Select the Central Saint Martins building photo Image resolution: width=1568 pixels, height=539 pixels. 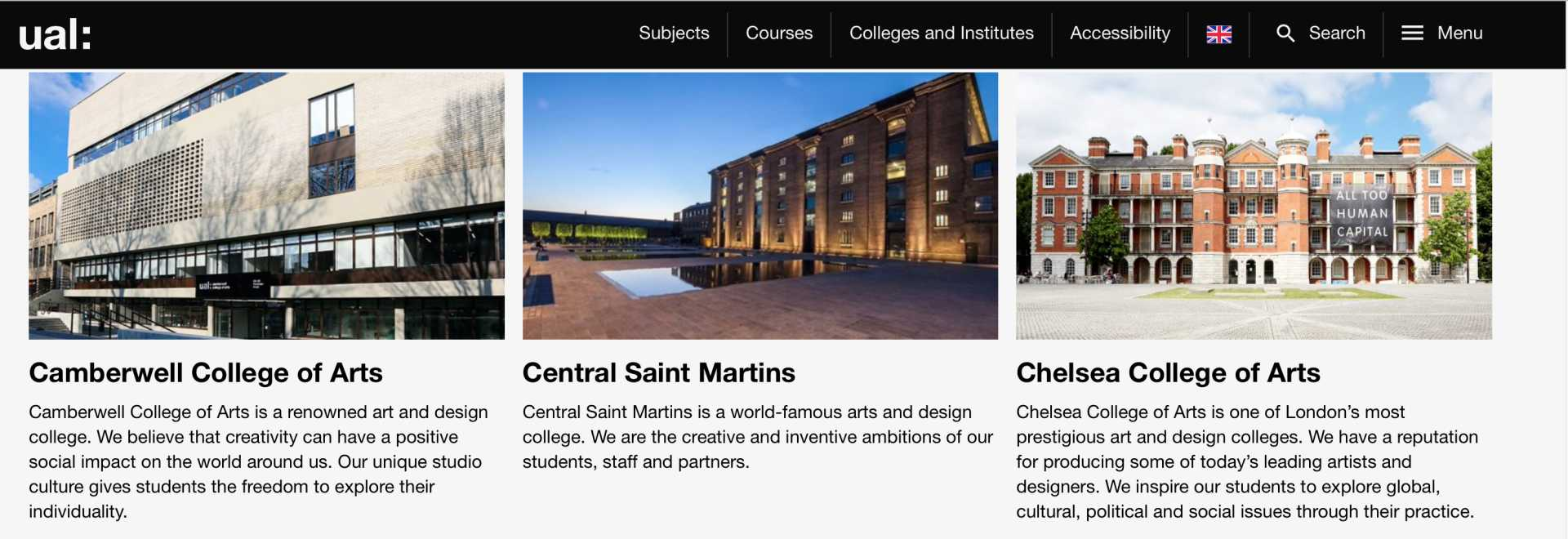[759, 206]
